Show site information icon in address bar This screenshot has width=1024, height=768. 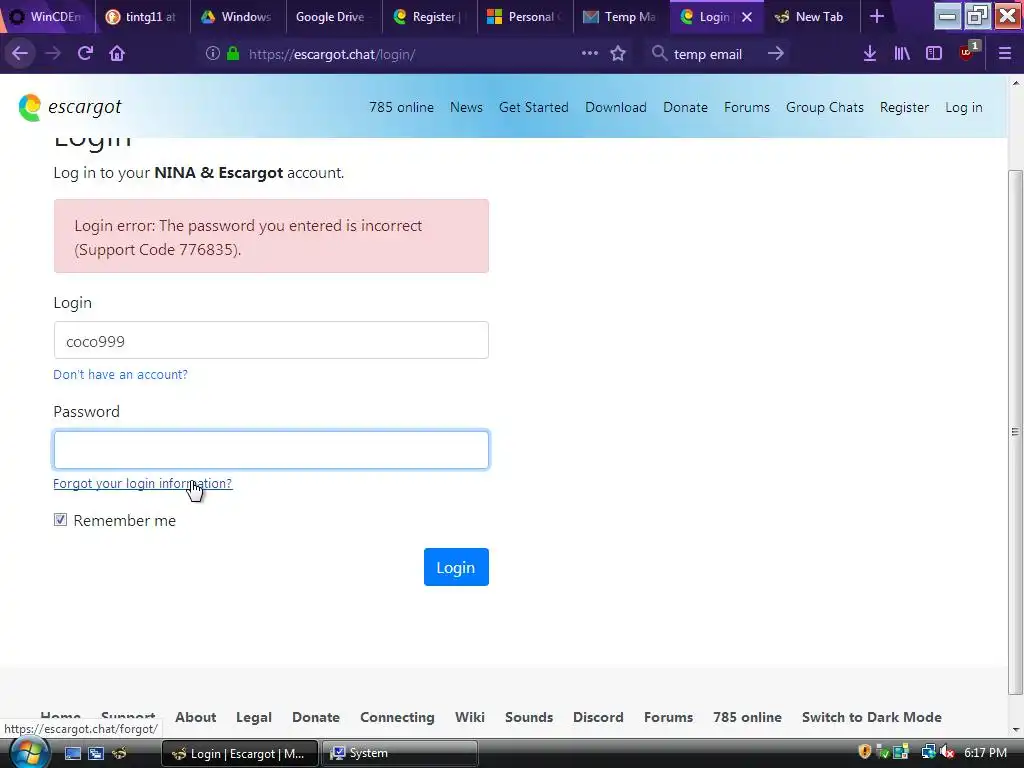212,54
